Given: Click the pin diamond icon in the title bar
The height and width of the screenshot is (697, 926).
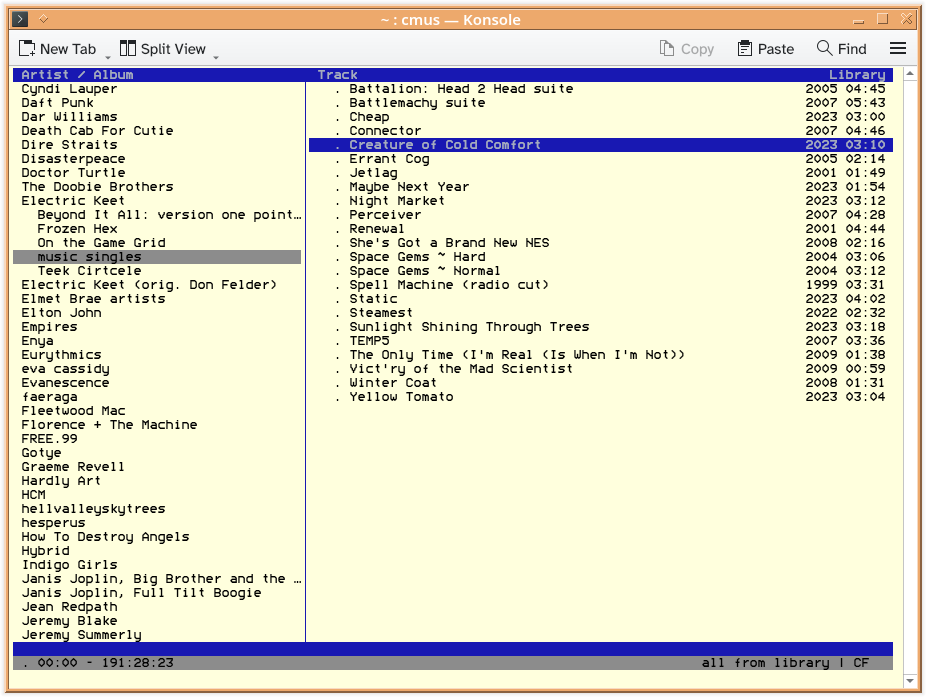Looking at the screenshot, I should (43, 19).
